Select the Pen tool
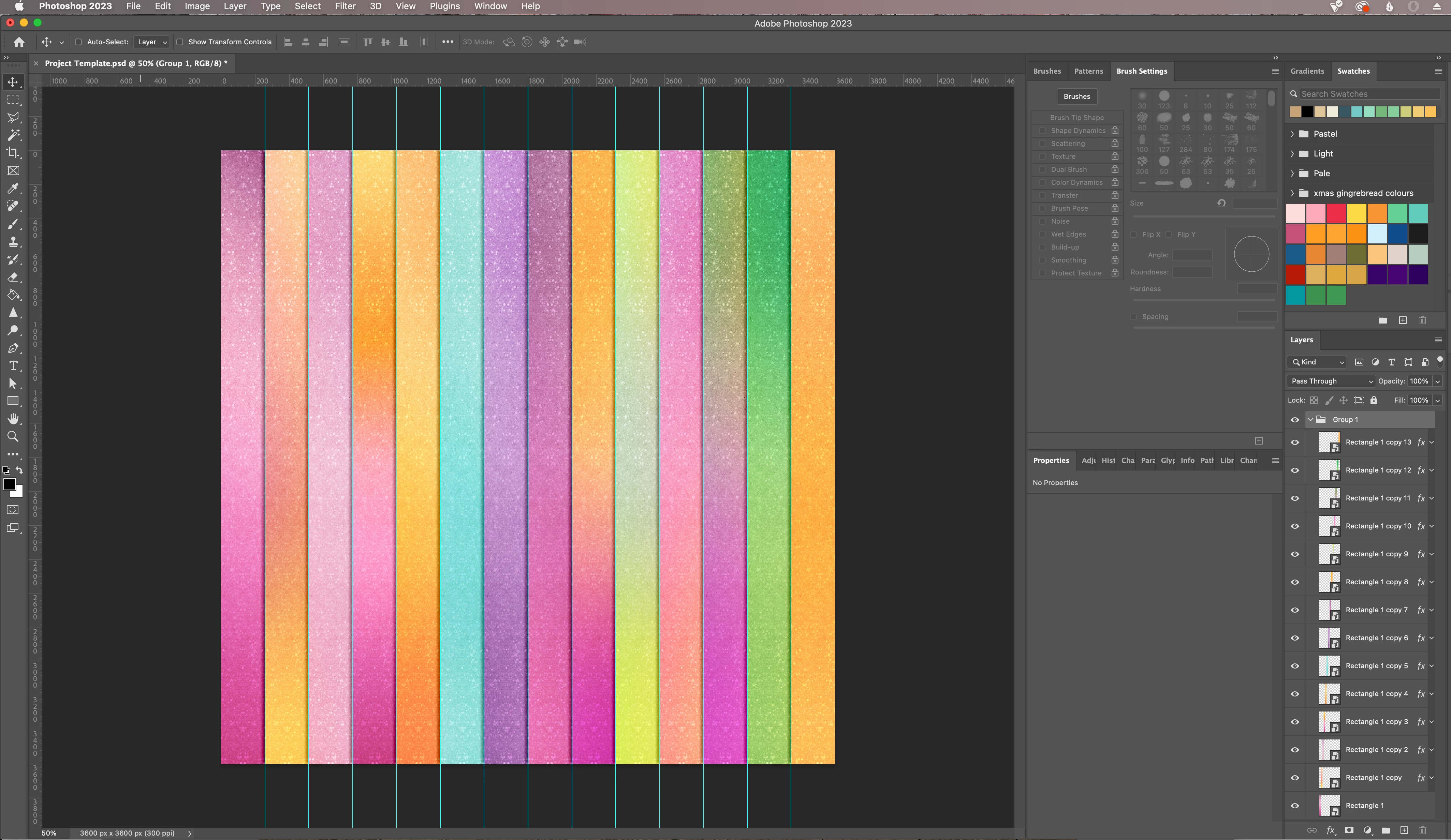Viewport: 1451px width, 840px height. 13,348
